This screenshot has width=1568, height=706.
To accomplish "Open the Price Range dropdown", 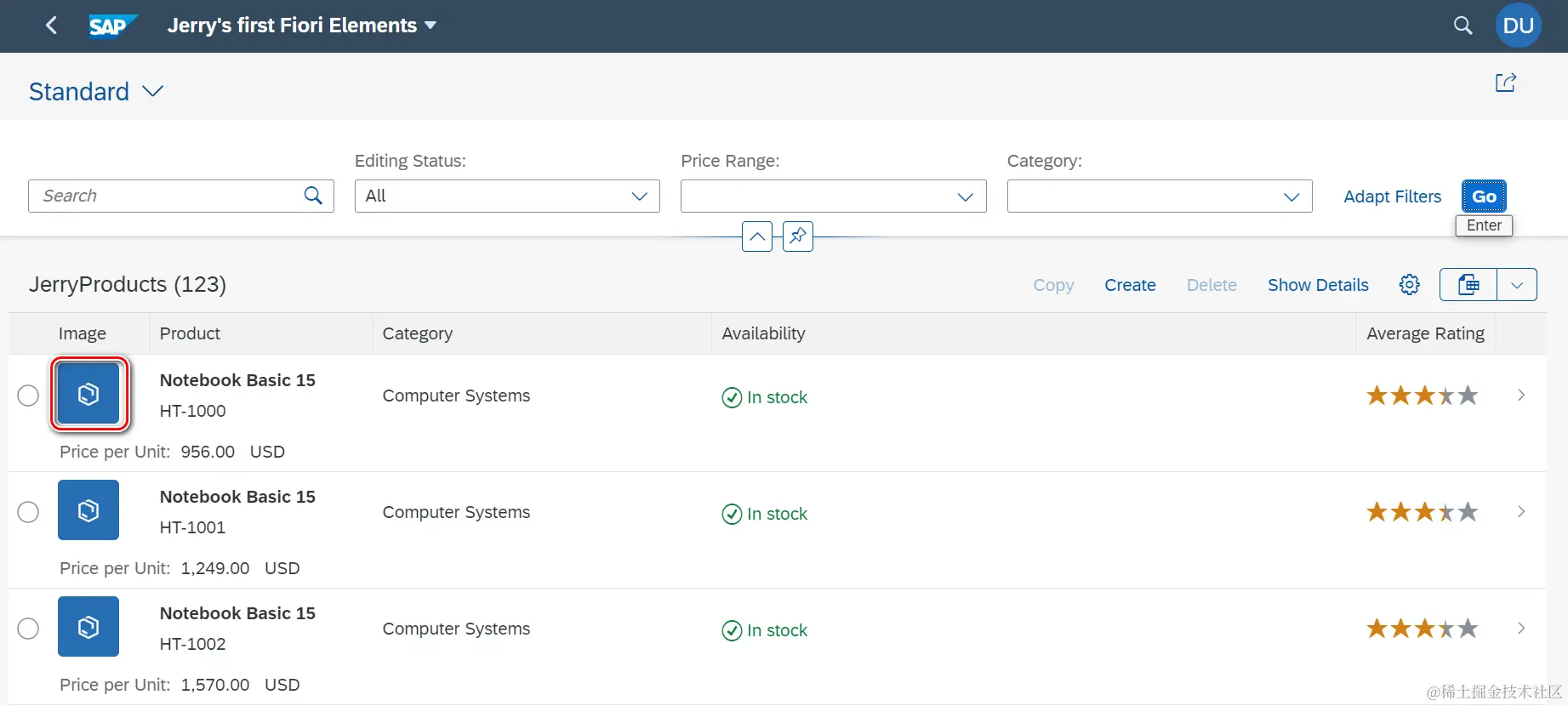I will (x=965, y=196).
